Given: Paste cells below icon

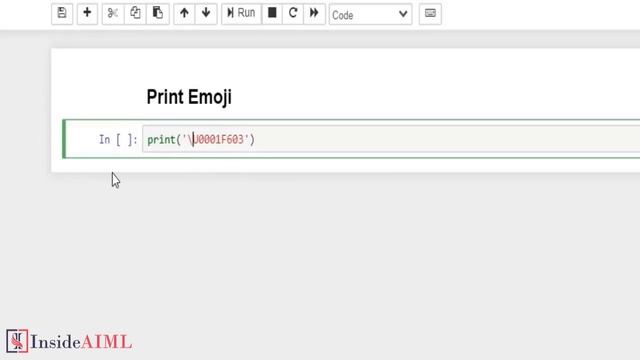Looking at the screenshot, I should 158,13.
